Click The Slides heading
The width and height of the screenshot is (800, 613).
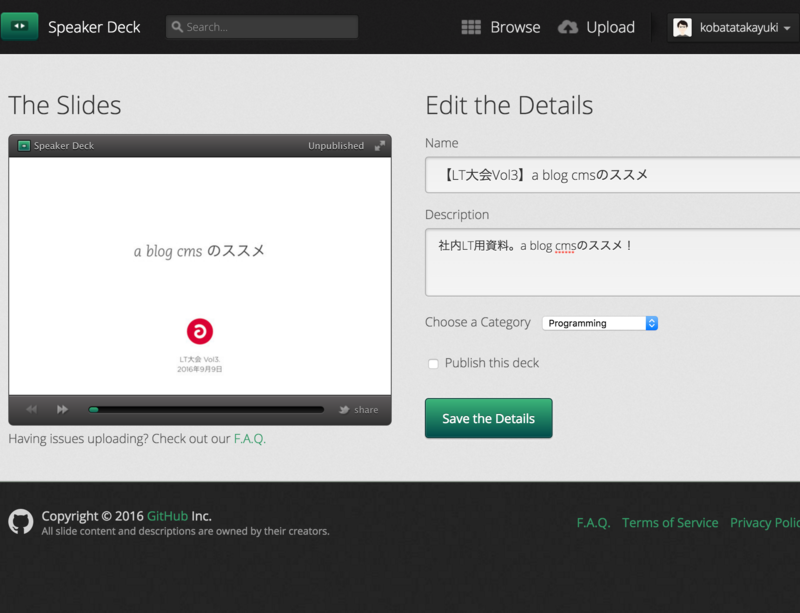pos(65,105)
